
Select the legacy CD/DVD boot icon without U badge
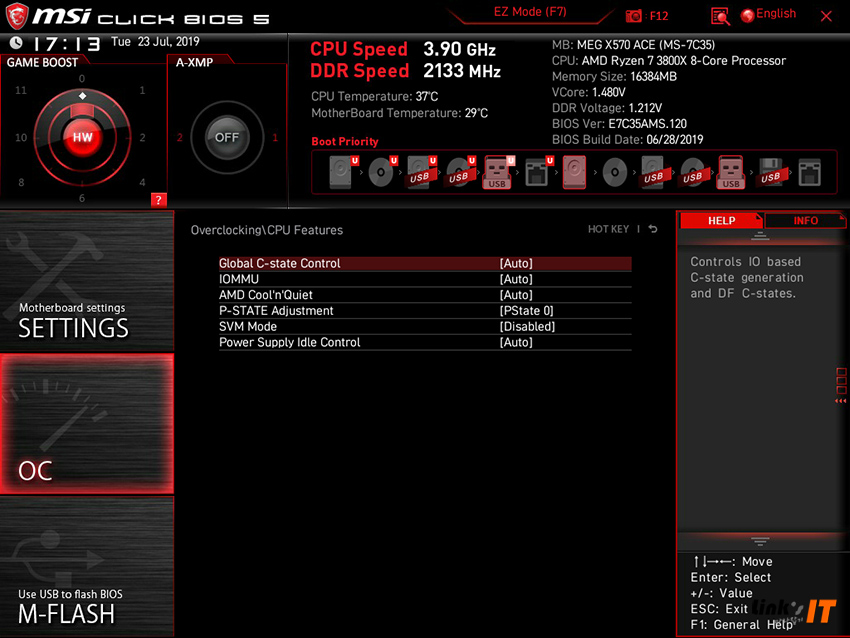click(615, 172)
